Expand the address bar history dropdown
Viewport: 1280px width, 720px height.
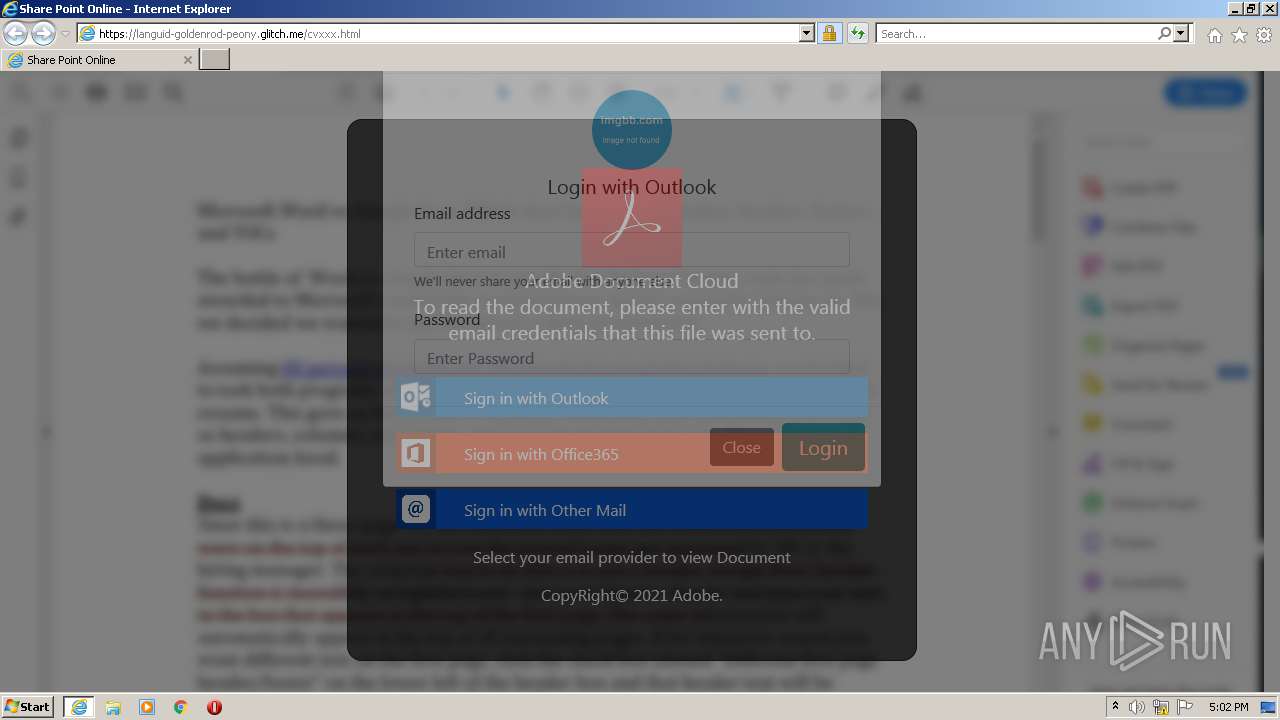click(x=807, y=33)
